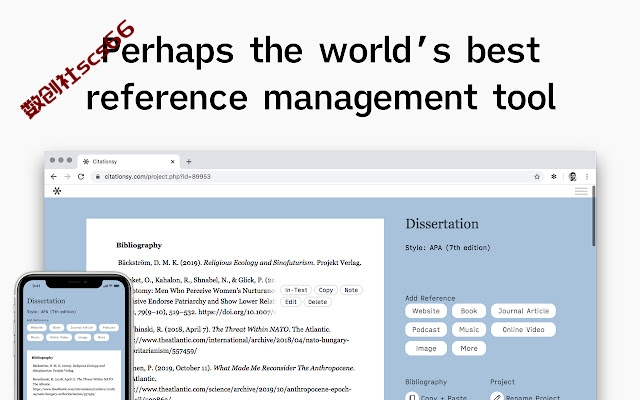
Task: Tap the Dissertation title on the phone
Action: tap(46, 301)
